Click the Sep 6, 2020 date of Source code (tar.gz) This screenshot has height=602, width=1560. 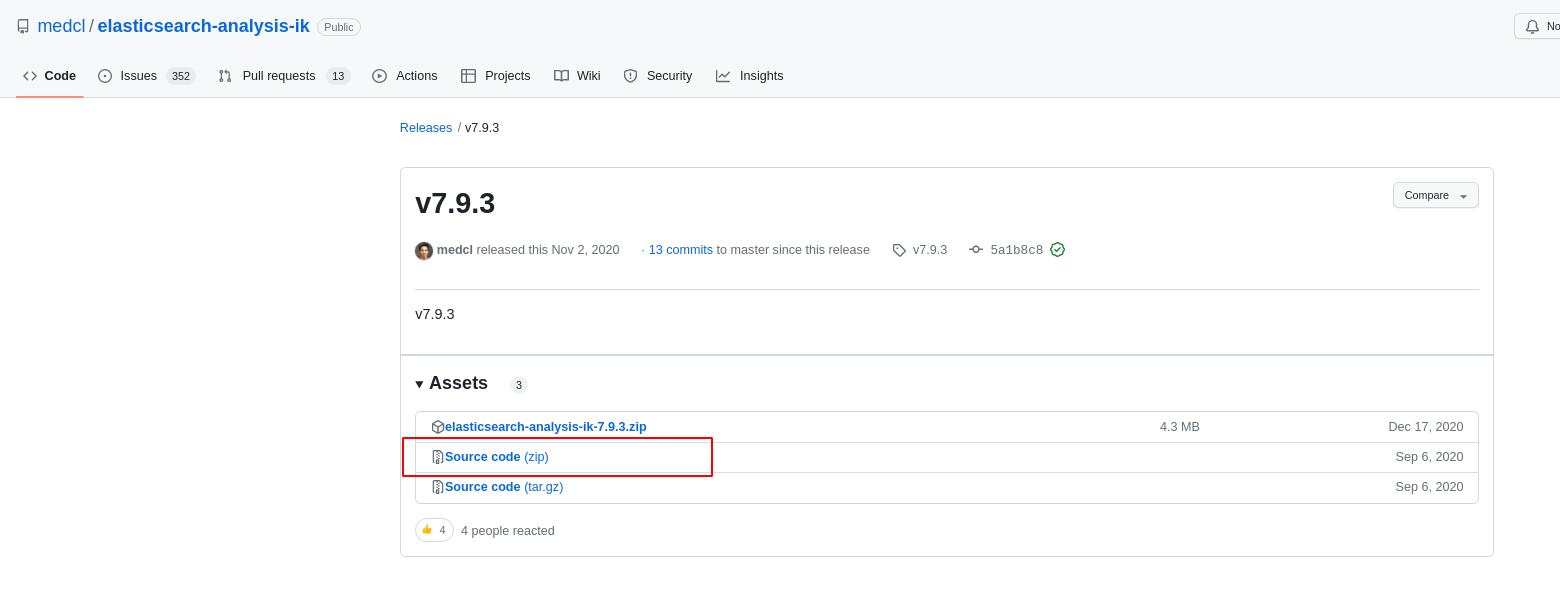click(1429, 487)
